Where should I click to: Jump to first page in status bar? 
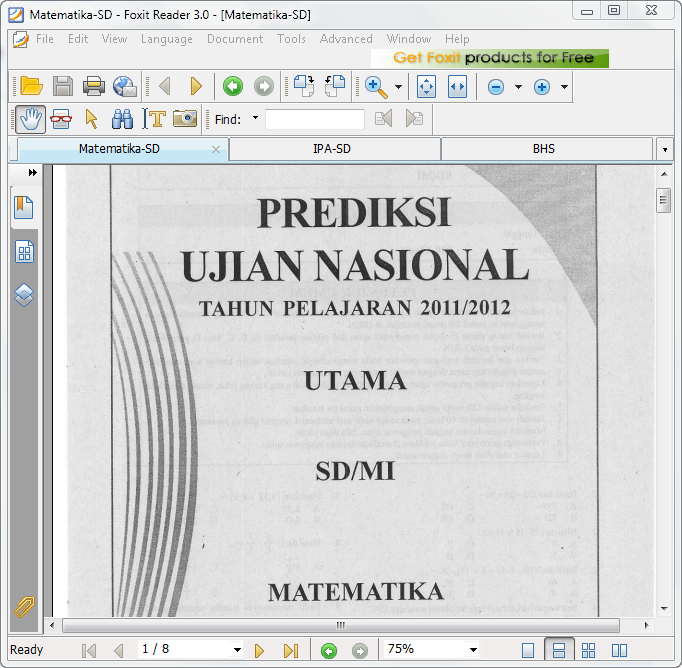[x=89, y=651]
